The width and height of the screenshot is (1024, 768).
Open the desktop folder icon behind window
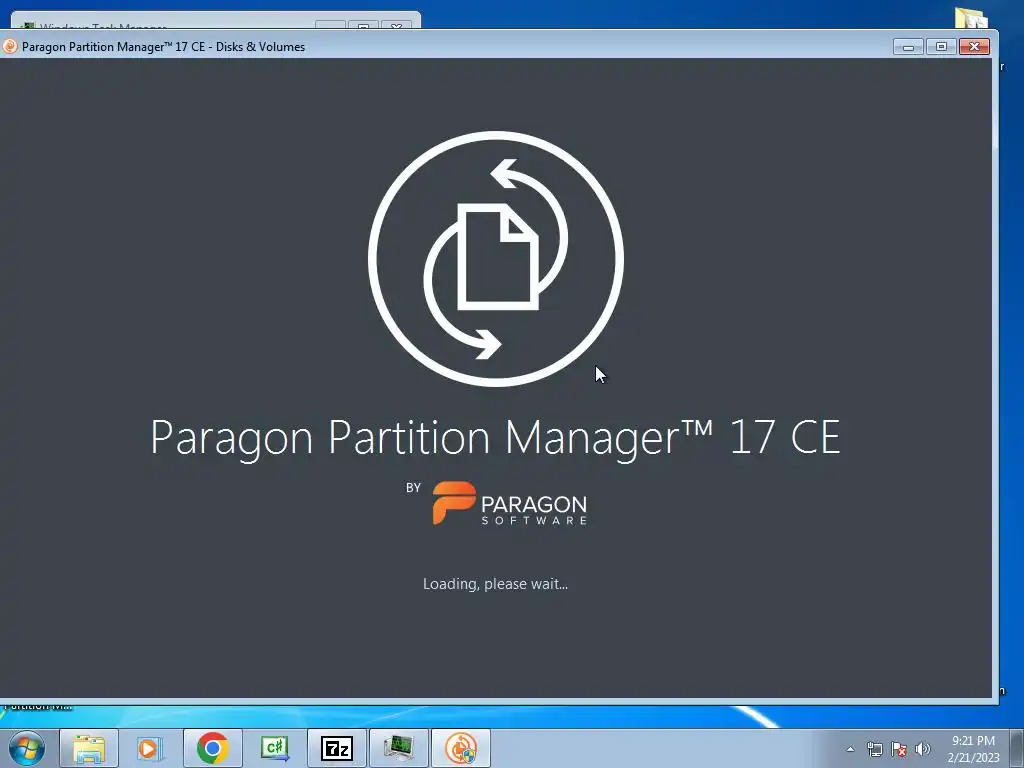(x=970, y=18)
